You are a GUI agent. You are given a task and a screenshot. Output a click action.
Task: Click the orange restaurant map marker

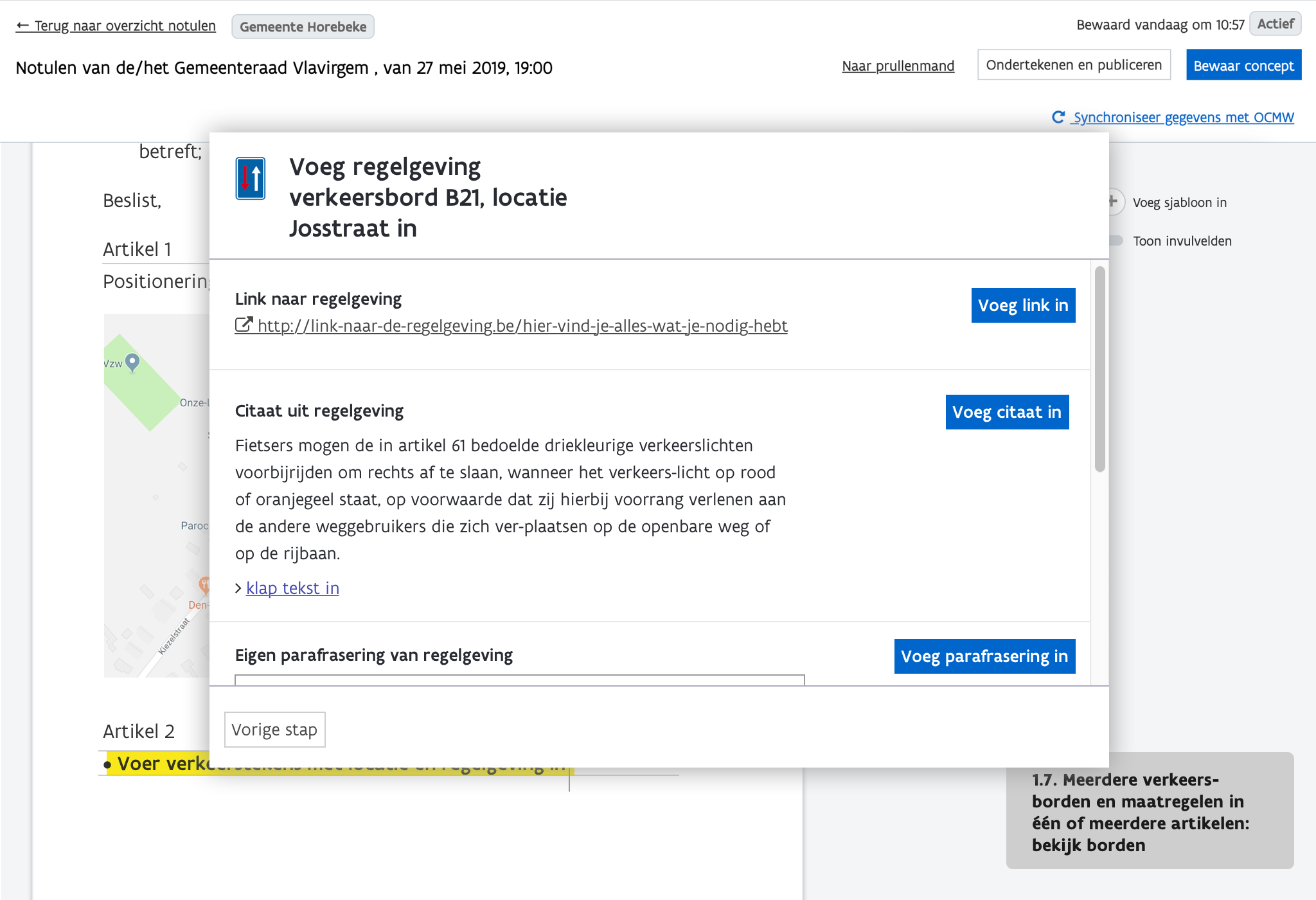click(204, 584)
